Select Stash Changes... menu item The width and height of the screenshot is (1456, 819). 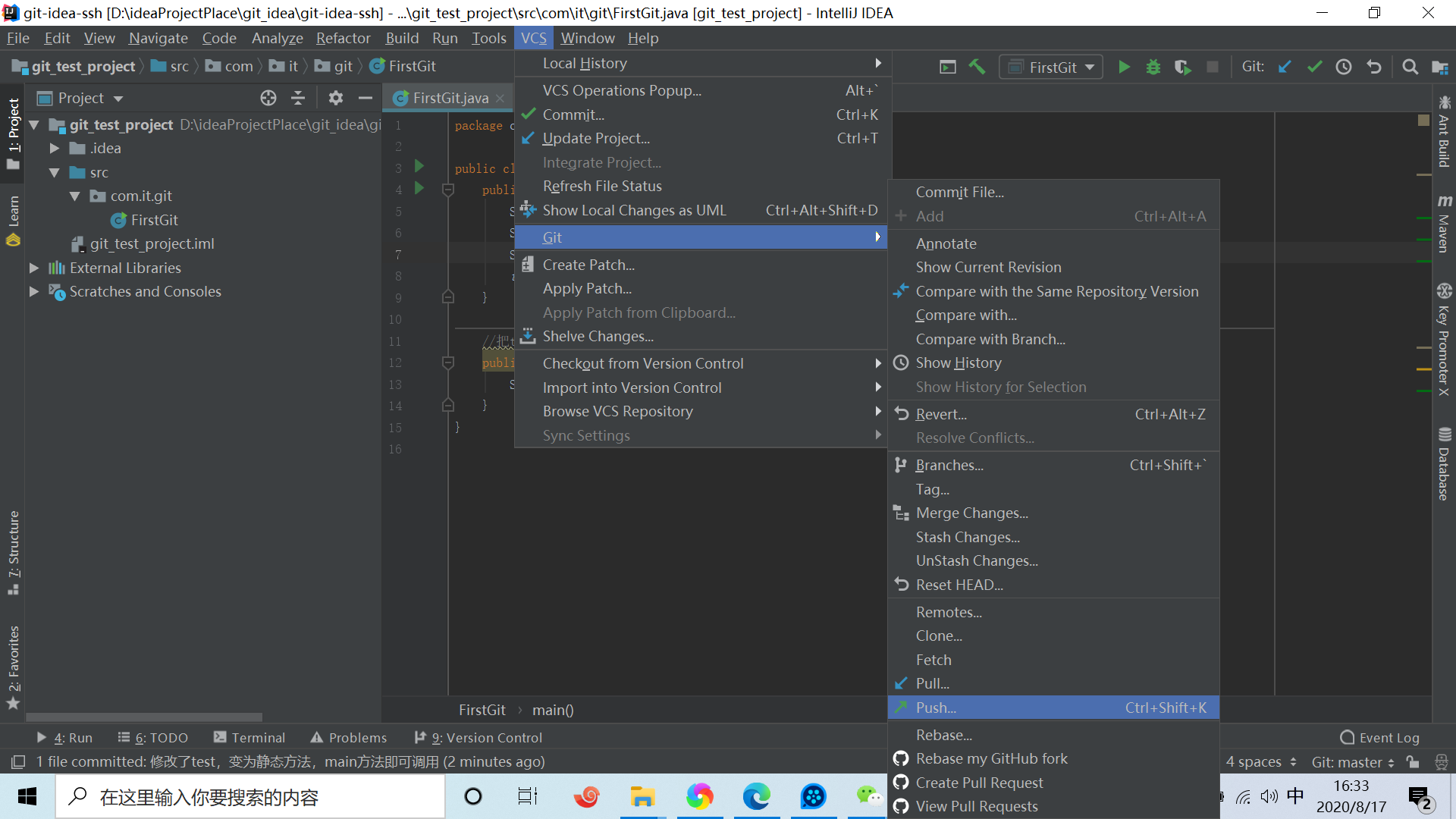(1053, 537)
